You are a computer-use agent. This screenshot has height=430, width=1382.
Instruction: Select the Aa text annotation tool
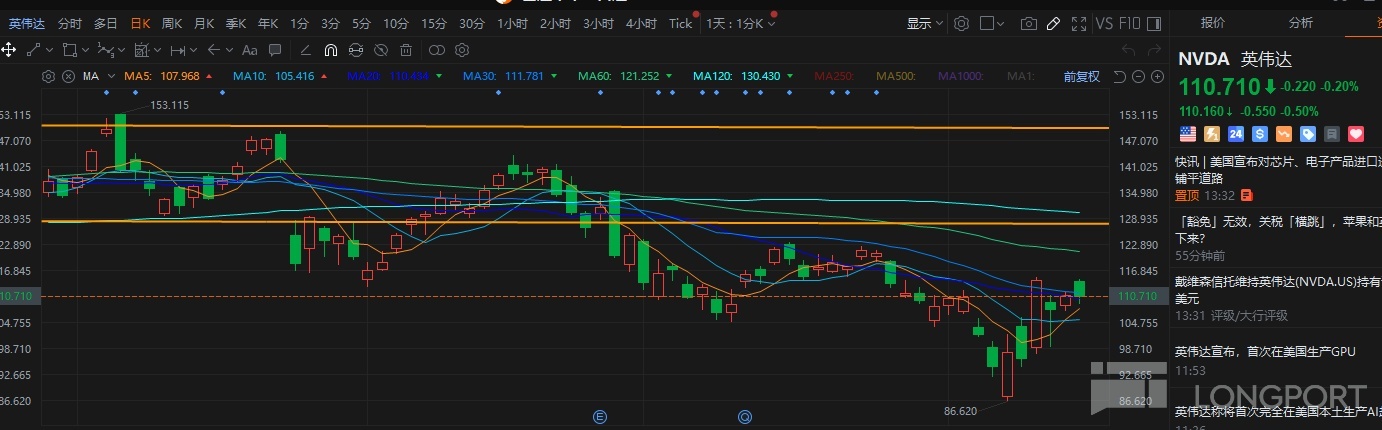249,50
